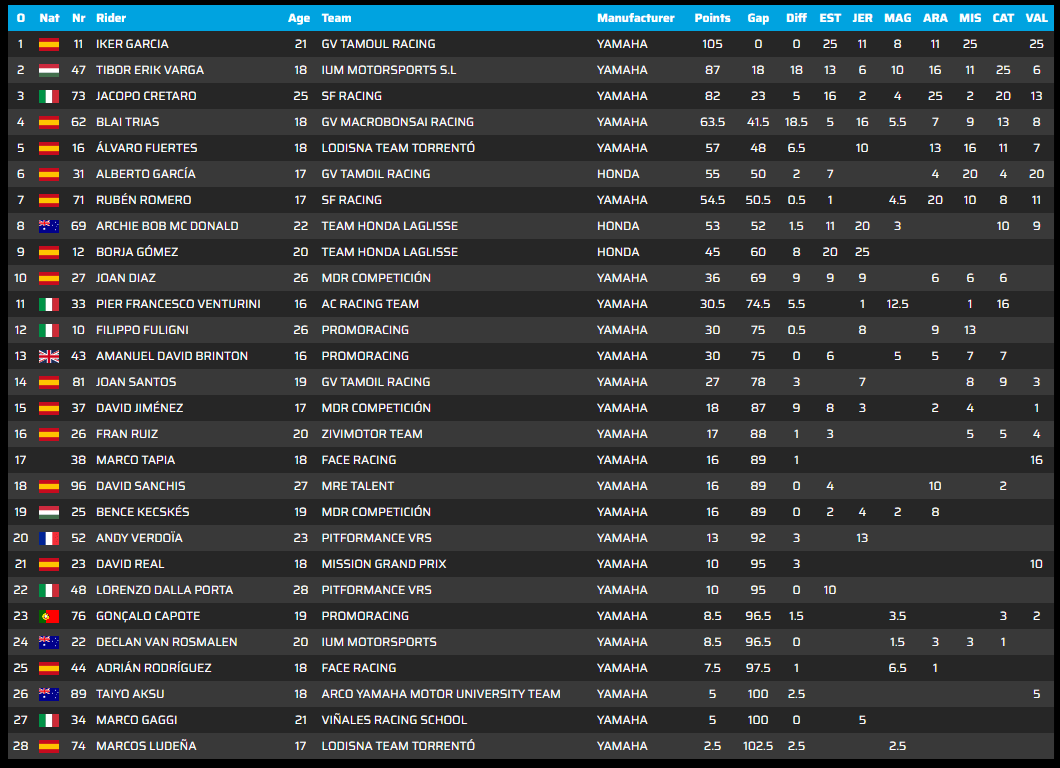Image resolution: width=1060 pixels, height=768 pixels.
Task: Click rider name RUBÉN ROMERO
Action: click(x=143, y=200)
